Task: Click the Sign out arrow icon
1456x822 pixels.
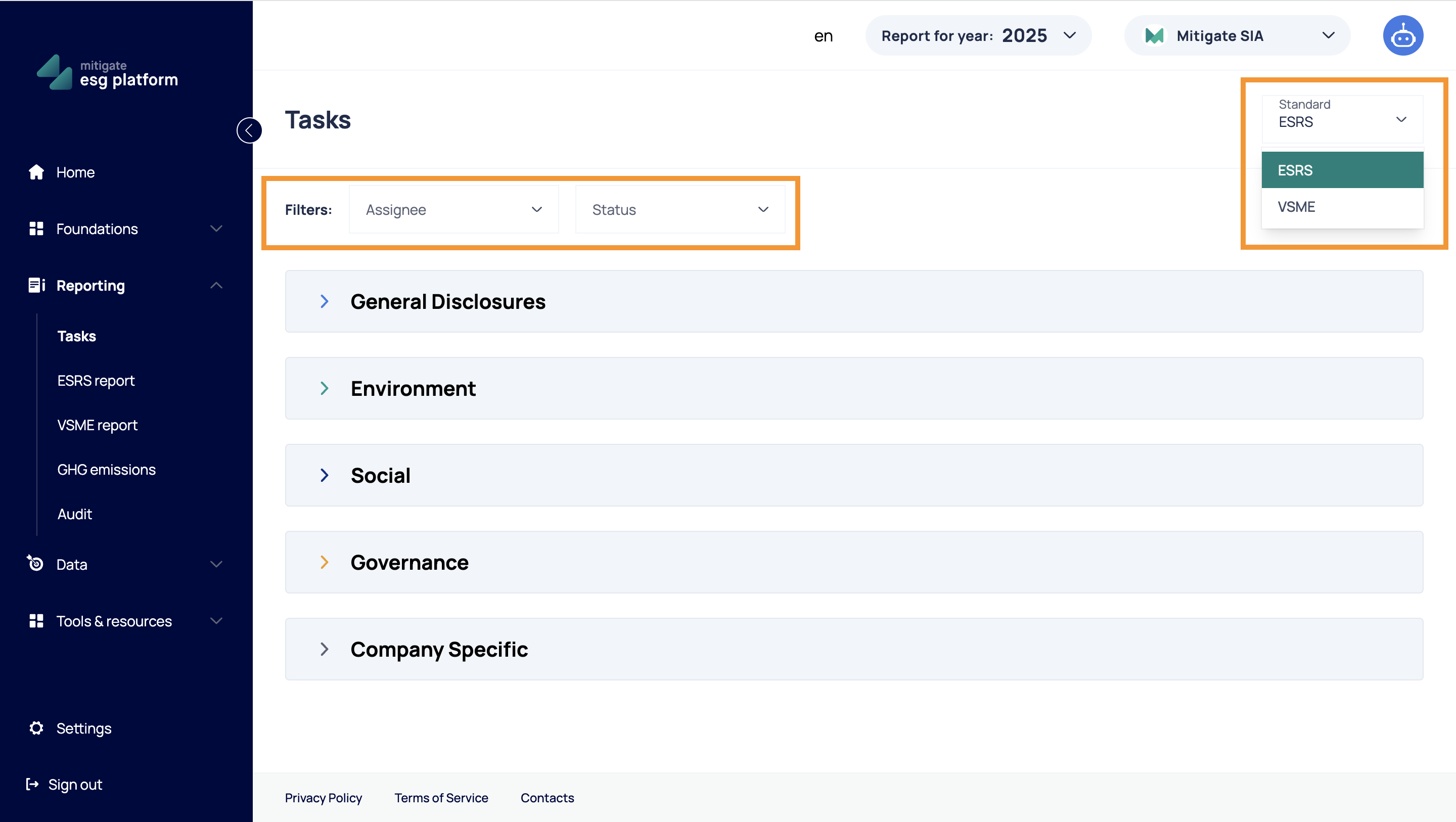Action: click(x=32, y=784)
